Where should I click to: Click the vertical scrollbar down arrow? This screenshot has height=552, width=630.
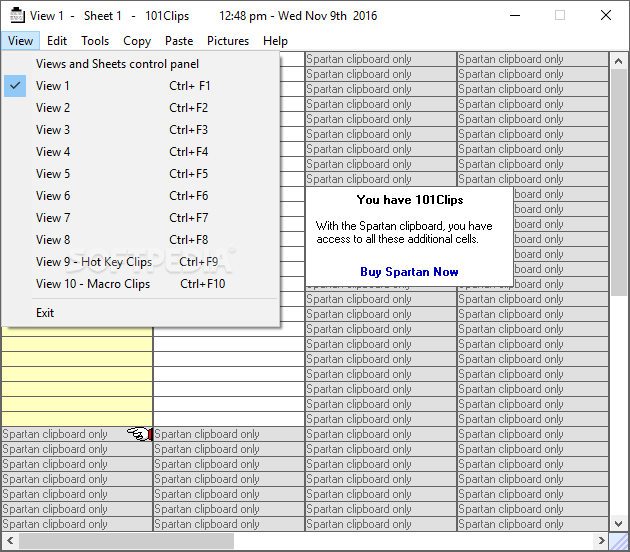(x=618, y=523)
